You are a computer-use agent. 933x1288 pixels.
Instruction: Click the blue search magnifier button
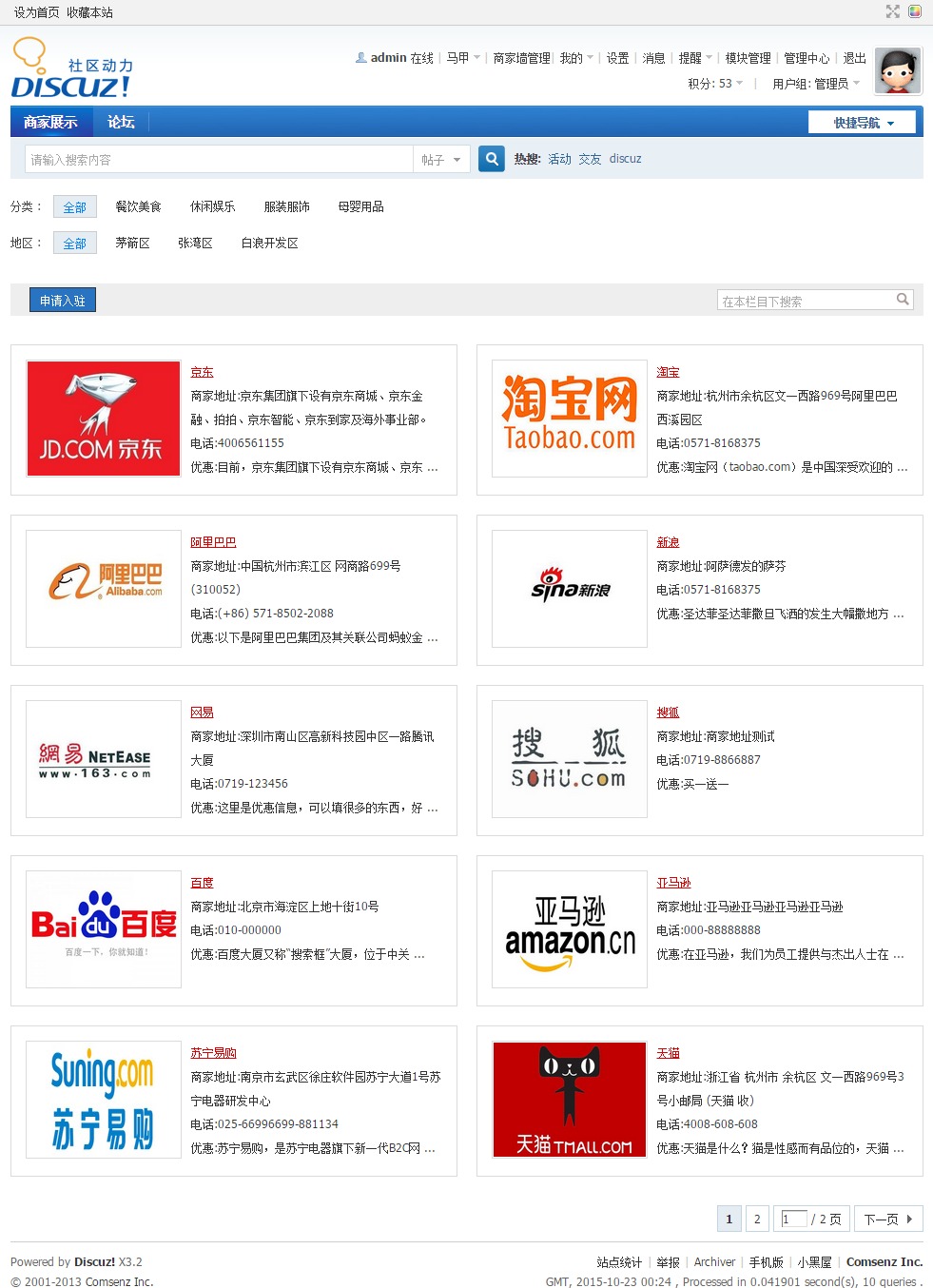491,159
